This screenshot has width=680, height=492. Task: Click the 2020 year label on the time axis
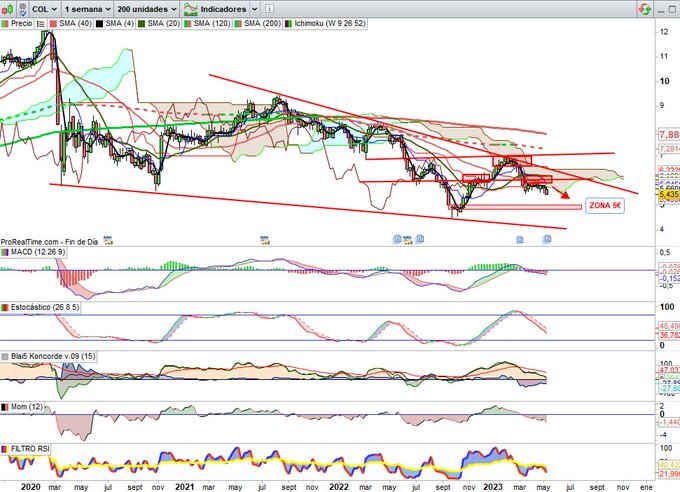point(30,487)
